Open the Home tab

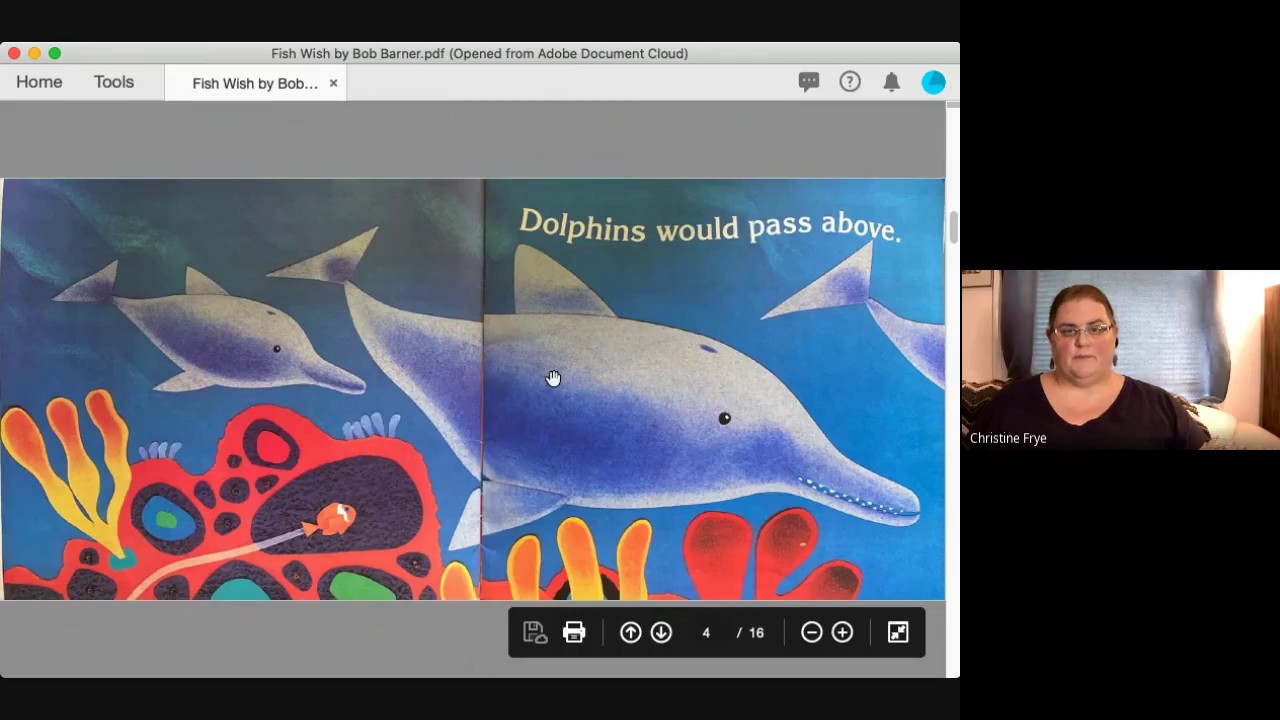coord(39,82)
